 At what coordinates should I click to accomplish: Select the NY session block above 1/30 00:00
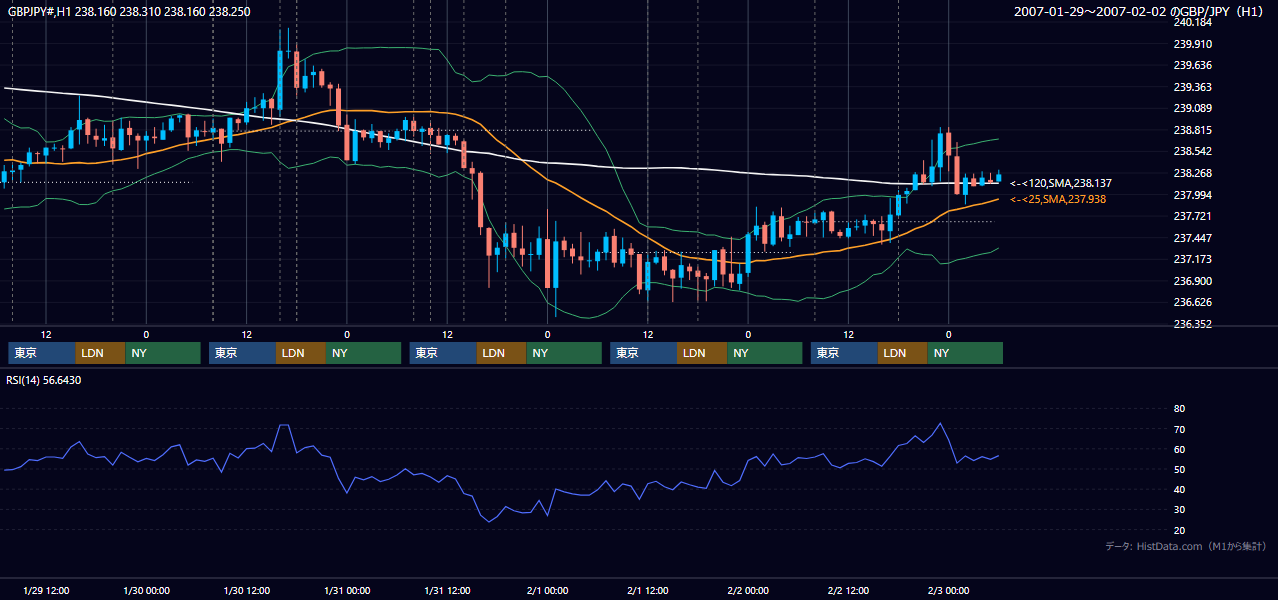point(163,353)
